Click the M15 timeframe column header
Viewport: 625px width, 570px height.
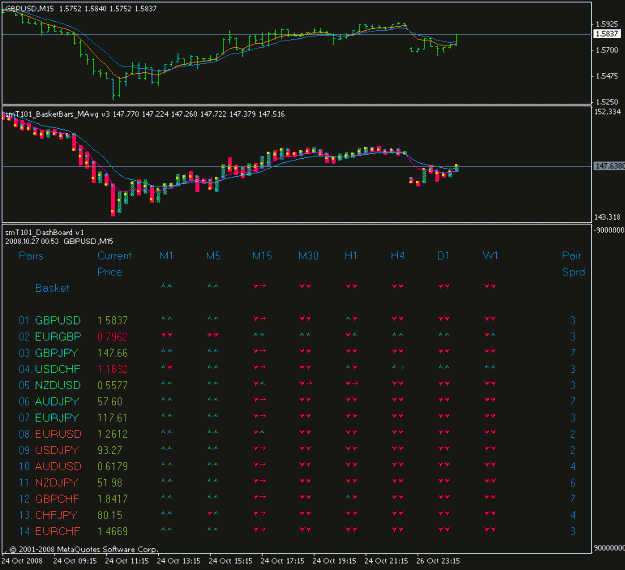point(262,256)
